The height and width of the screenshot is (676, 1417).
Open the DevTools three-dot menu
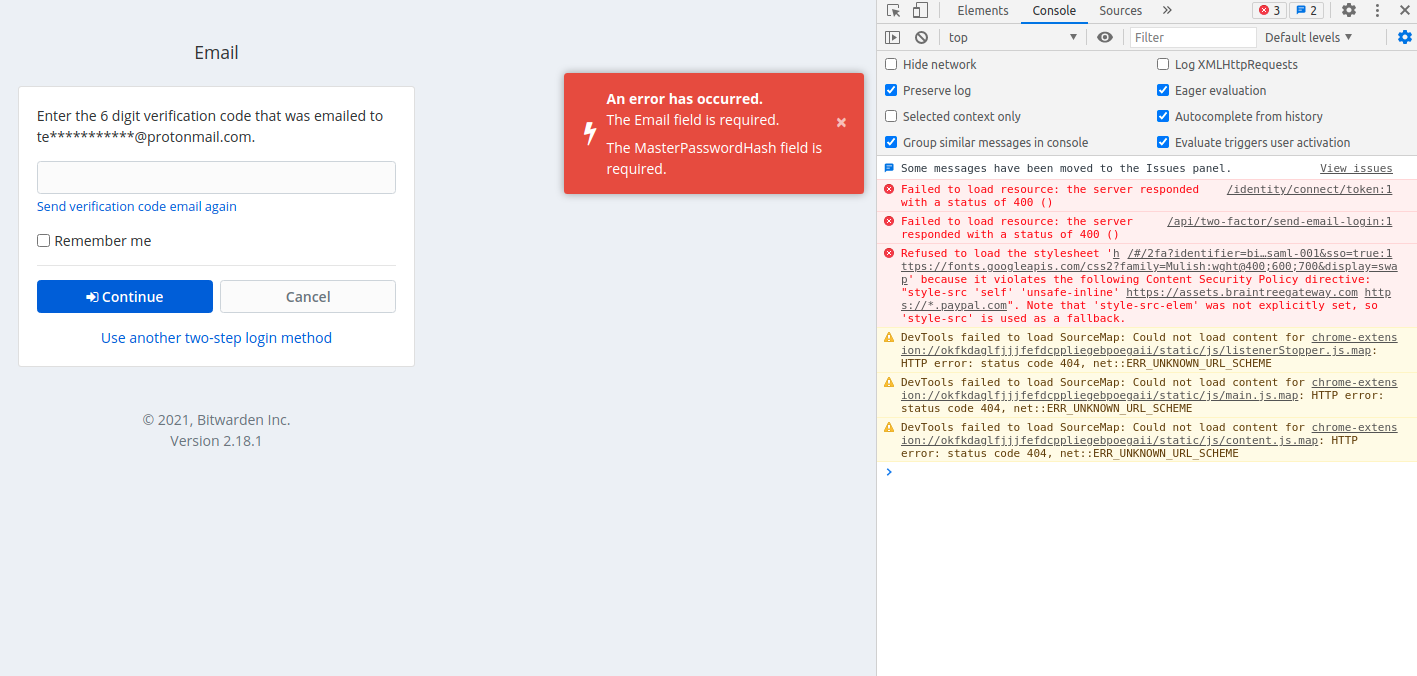(1377, 11)
